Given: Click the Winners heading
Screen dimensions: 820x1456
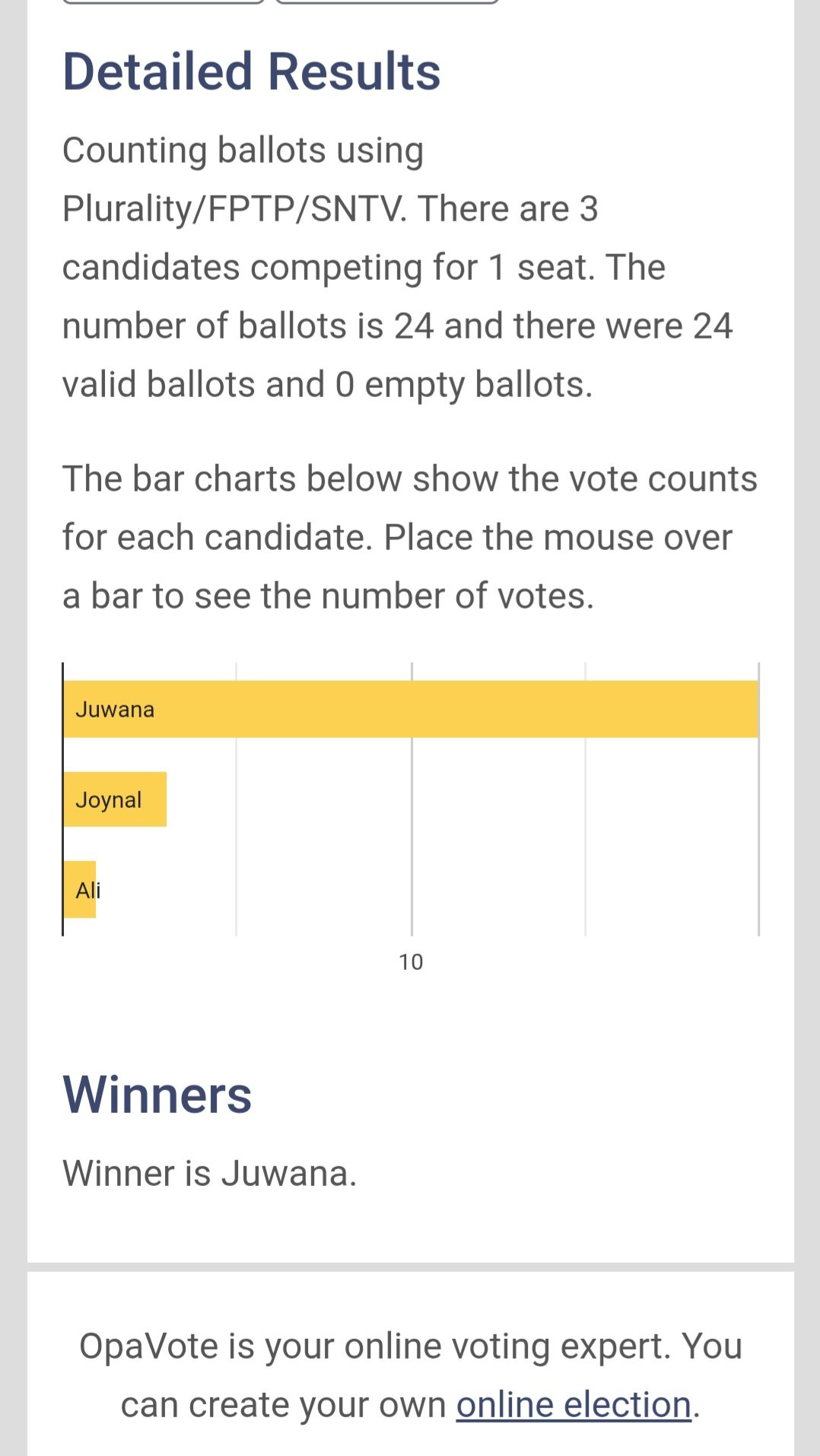Looking at the screenshot, I should (157, 1095).
